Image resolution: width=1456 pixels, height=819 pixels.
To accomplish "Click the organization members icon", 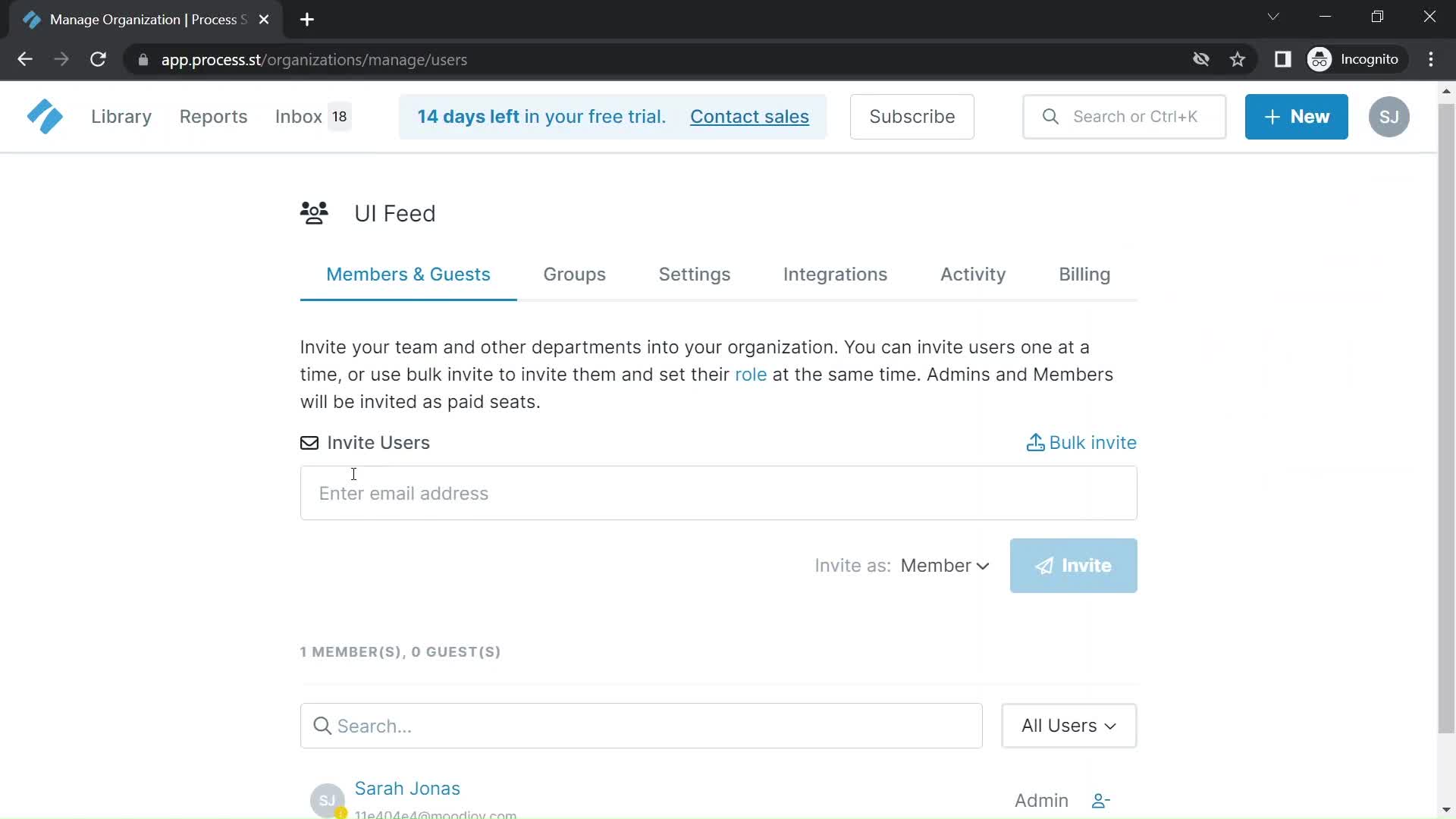I will pyautogui.click(x=314, y=213).
